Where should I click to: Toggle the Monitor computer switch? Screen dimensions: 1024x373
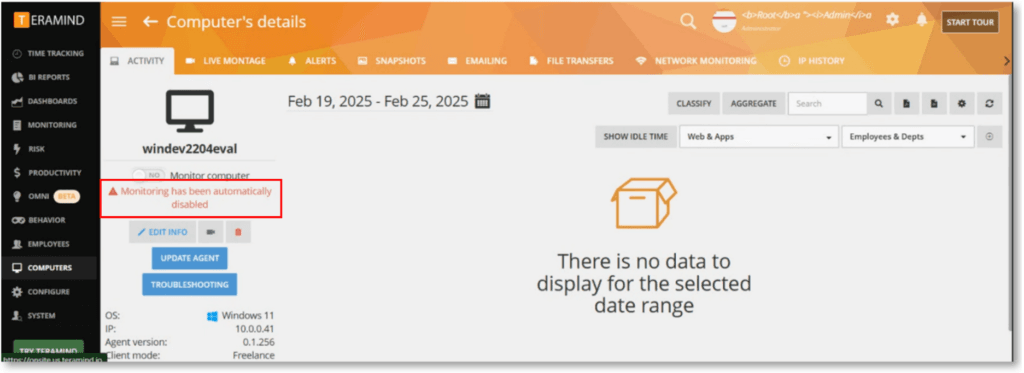coord(148,175)
